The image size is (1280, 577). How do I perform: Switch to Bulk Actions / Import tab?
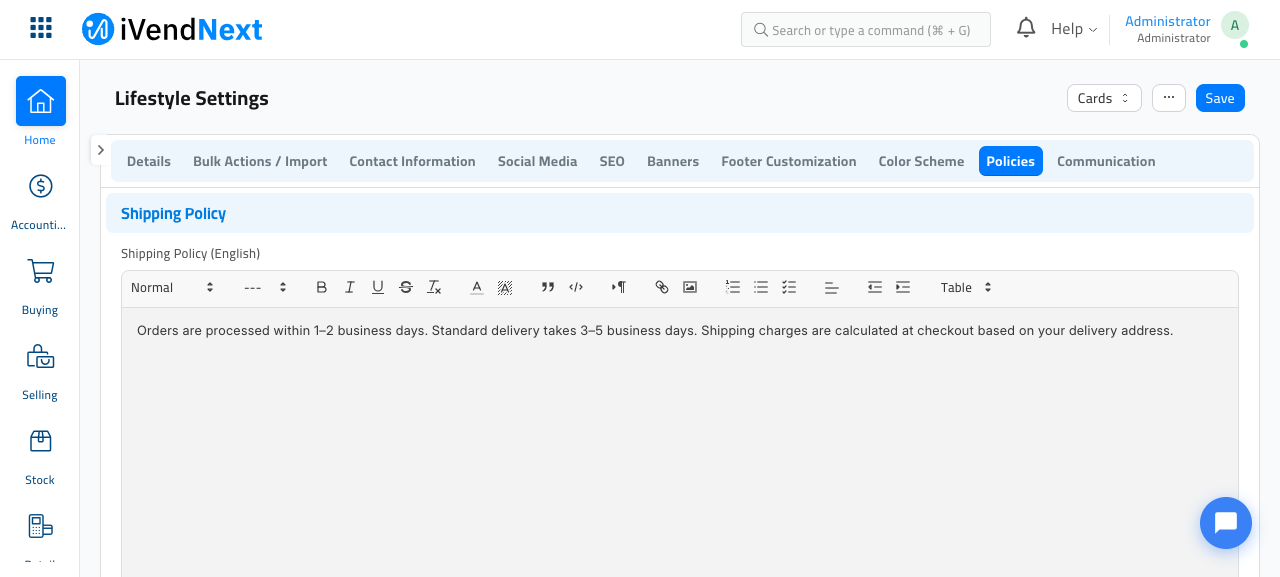(x=260, y=161)
